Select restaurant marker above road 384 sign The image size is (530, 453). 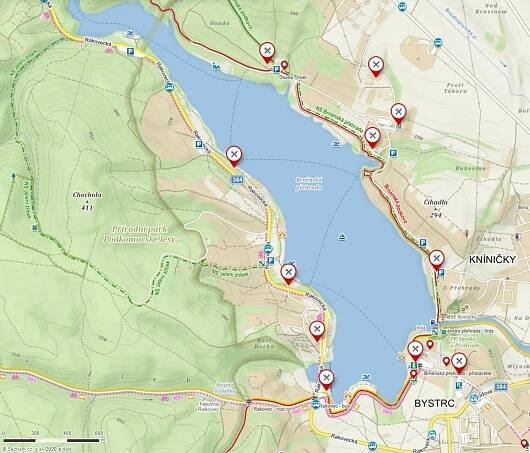[234, 156]
